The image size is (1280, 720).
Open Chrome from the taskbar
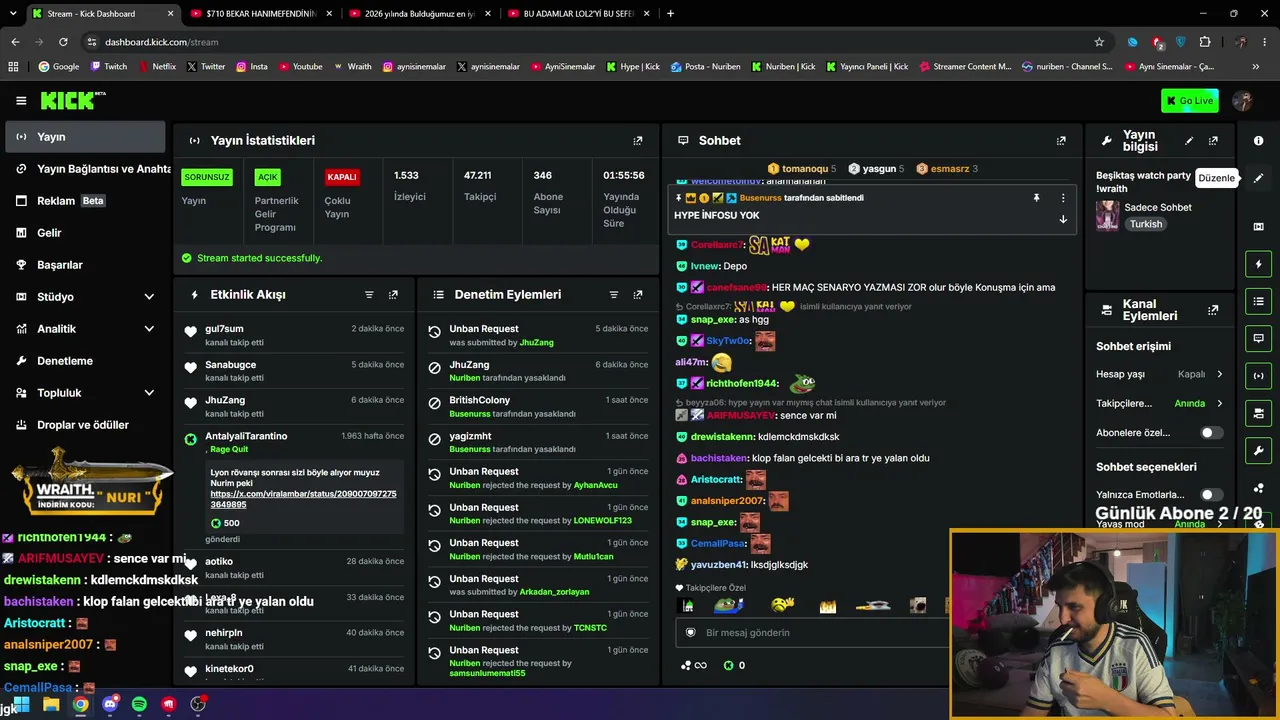(x=80, y=704)
